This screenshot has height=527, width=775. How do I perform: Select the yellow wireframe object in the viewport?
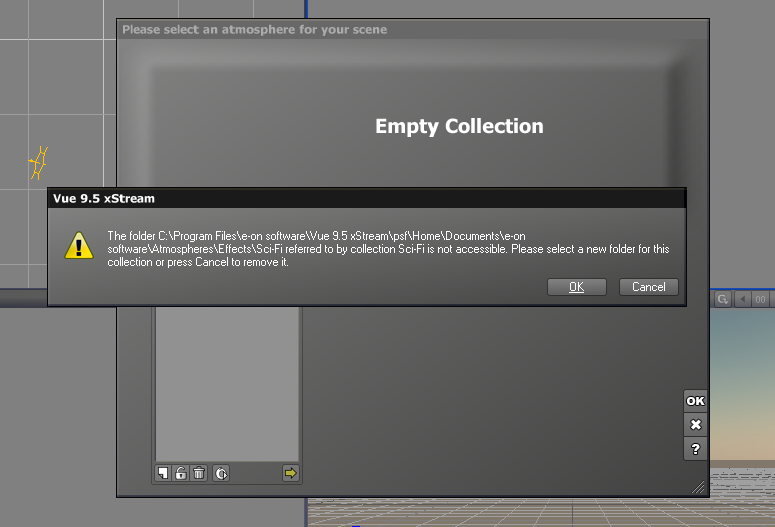coord(39,163)
